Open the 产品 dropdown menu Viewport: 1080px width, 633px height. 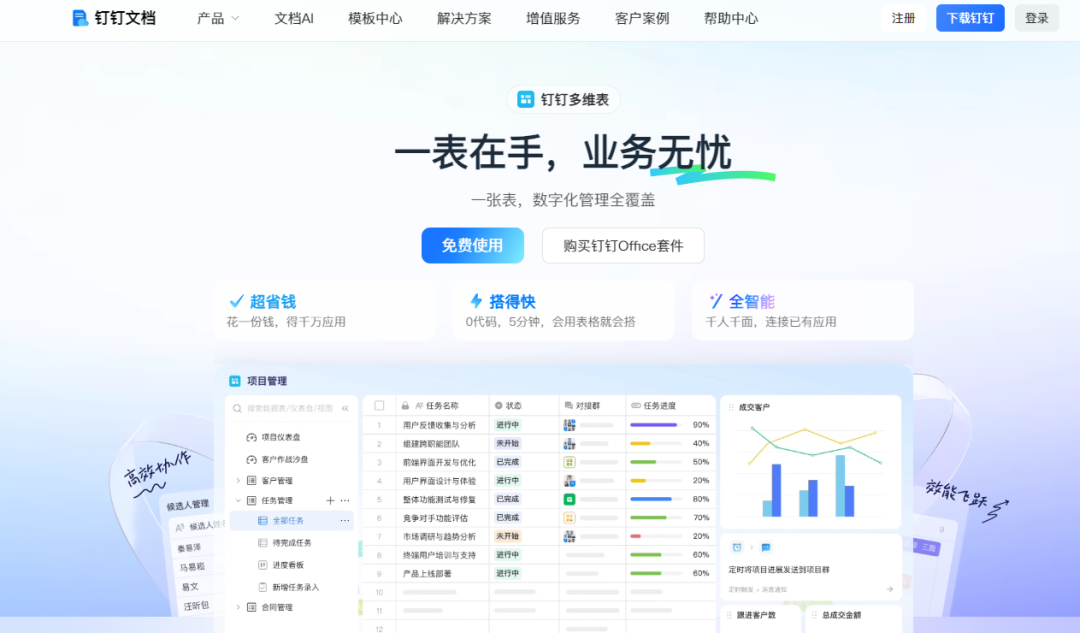pos(218,19)
